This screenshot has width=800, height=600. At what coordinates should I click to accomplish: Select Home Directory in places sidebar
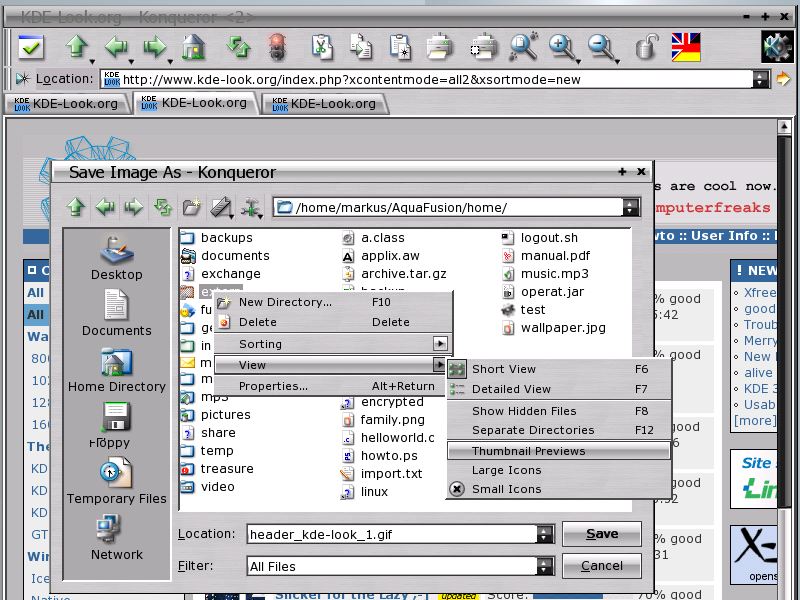point(116,370)
